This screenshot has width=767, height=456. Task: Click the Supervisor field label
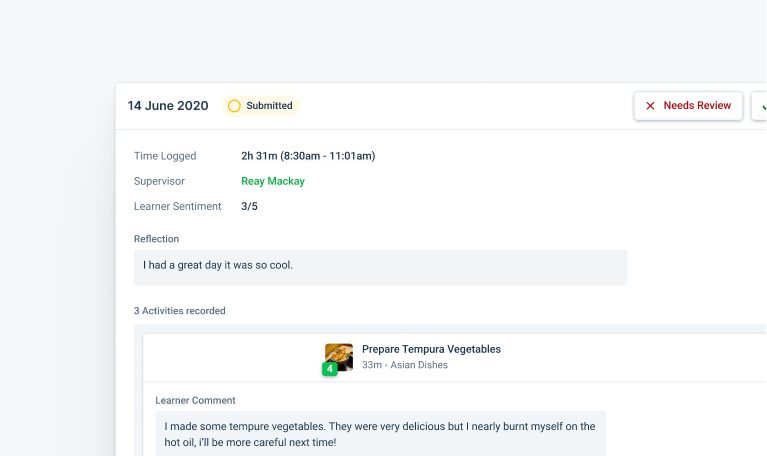(x=159, y=181)
